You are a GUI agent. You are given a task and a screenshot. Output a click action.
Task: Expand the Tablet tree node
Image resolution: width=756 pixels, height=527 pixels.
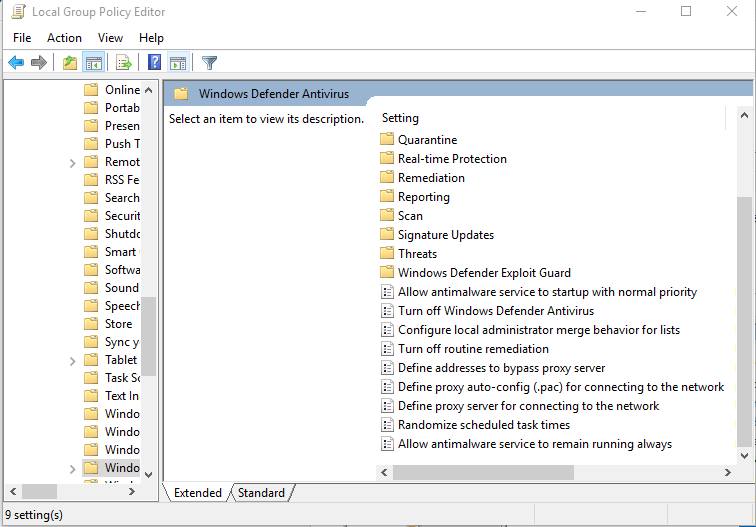(72, 361)
